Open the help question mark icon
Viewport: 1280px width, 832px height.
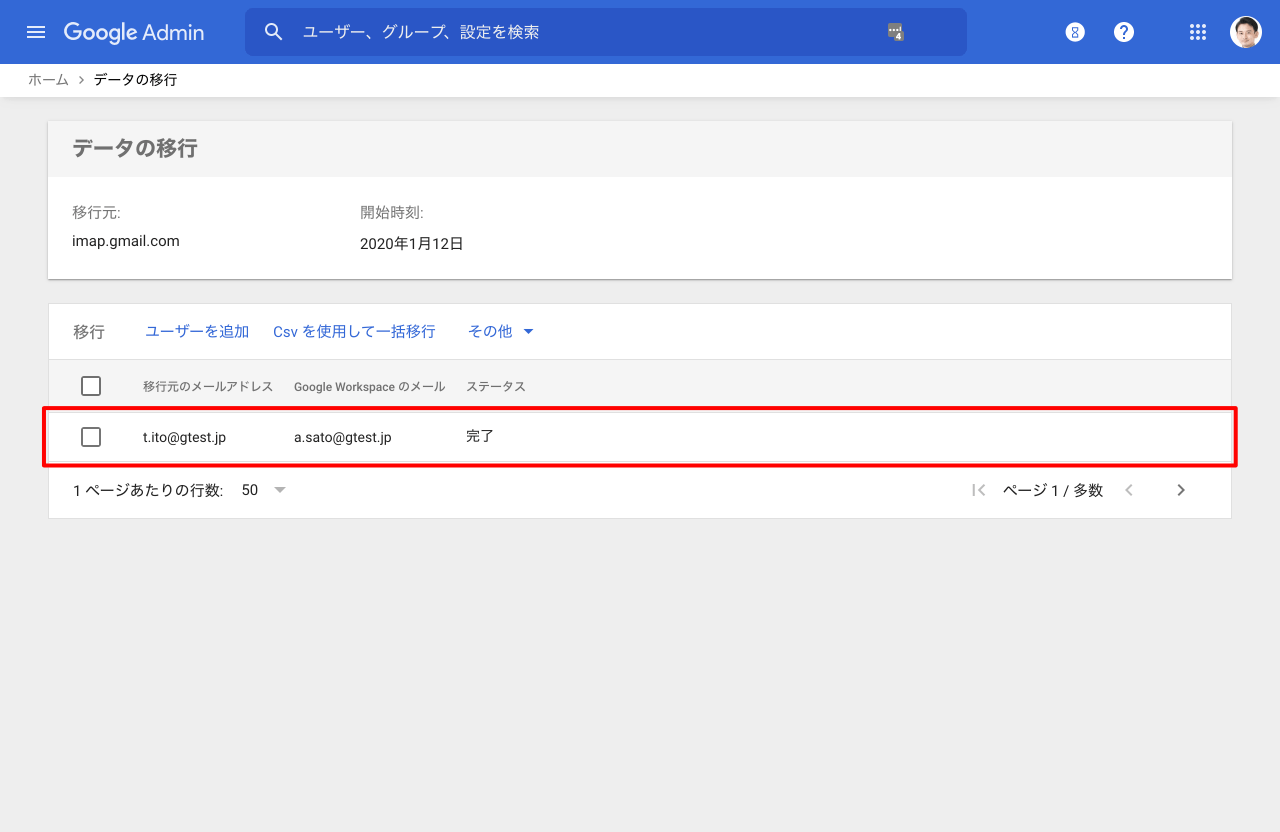tap(1124, 32)
